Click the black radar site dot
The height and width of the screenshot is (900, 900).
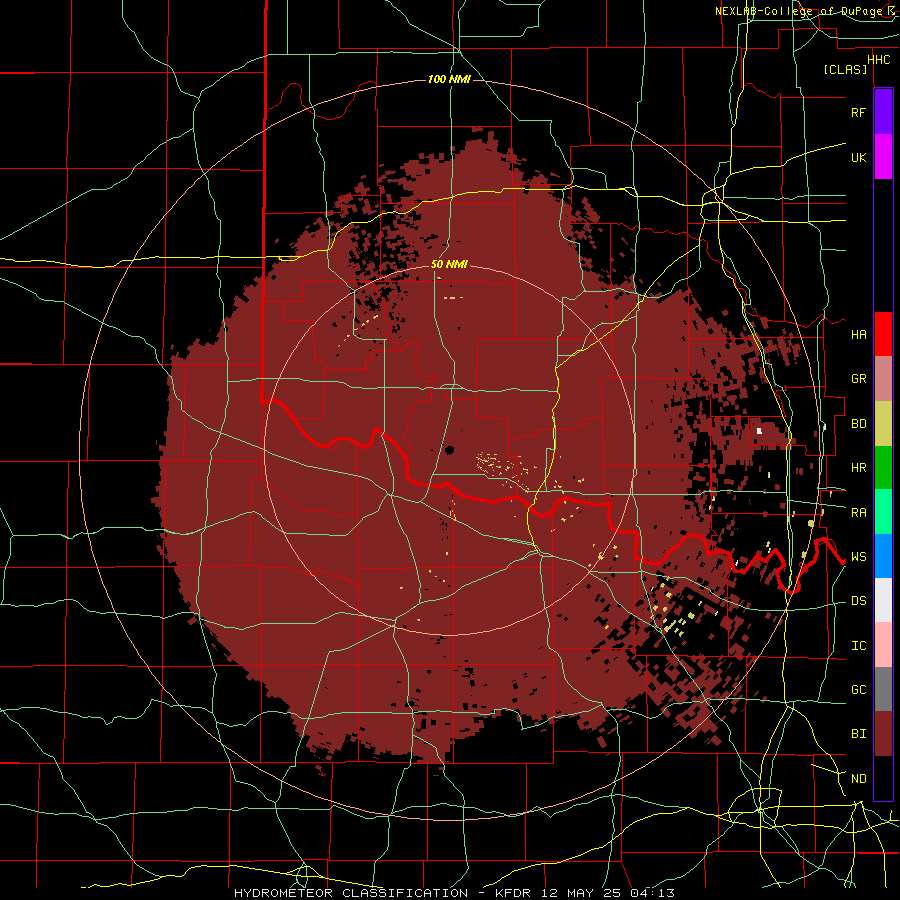pyautogui.click(x=449, y=450)
